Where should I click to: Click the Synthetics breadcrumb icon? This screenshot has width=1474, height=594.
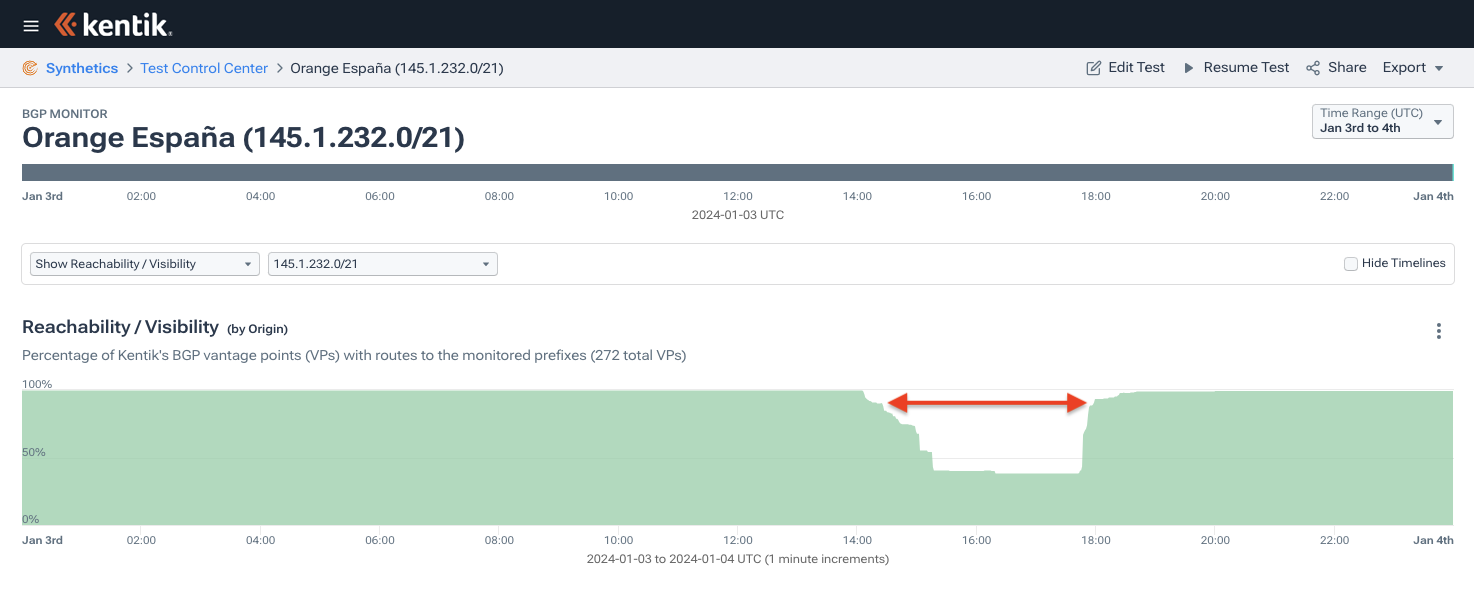tap(30, 68)
